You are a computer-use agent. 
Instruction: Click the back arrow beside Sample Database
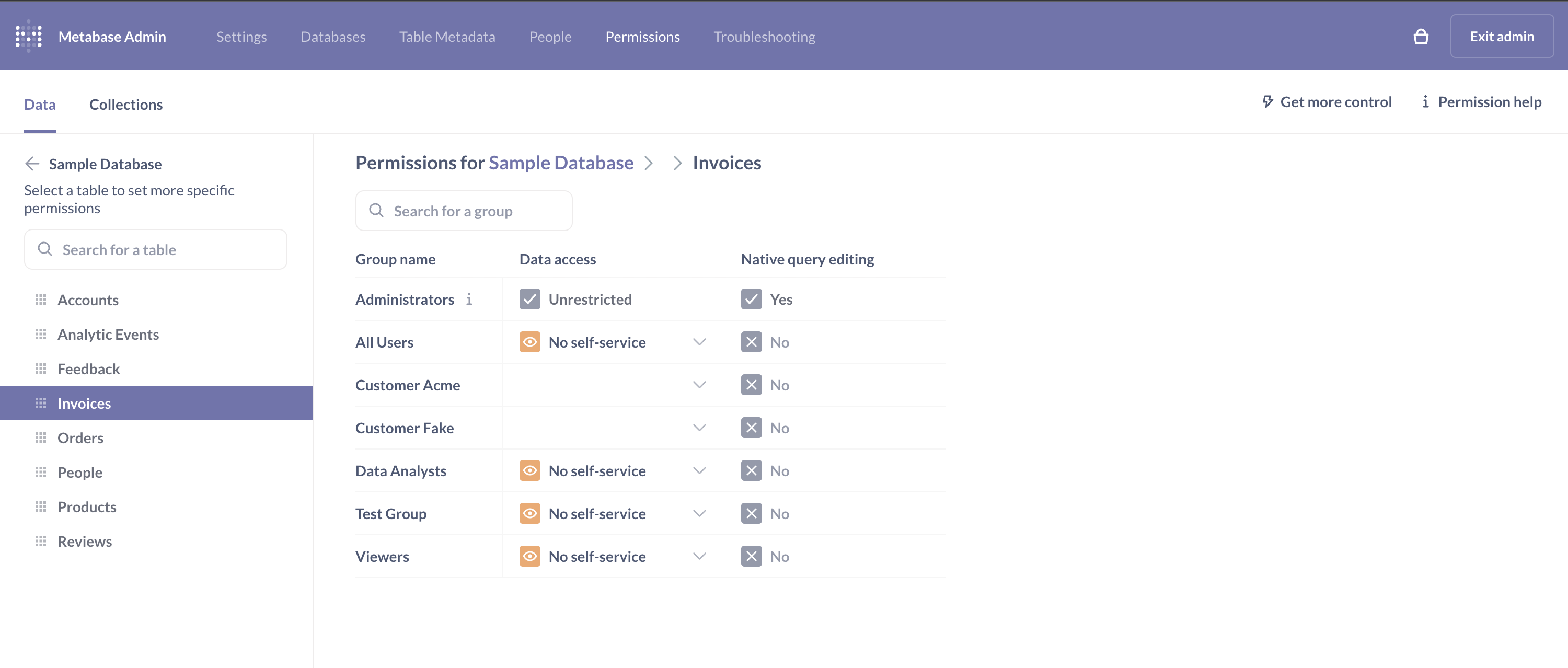32,163
